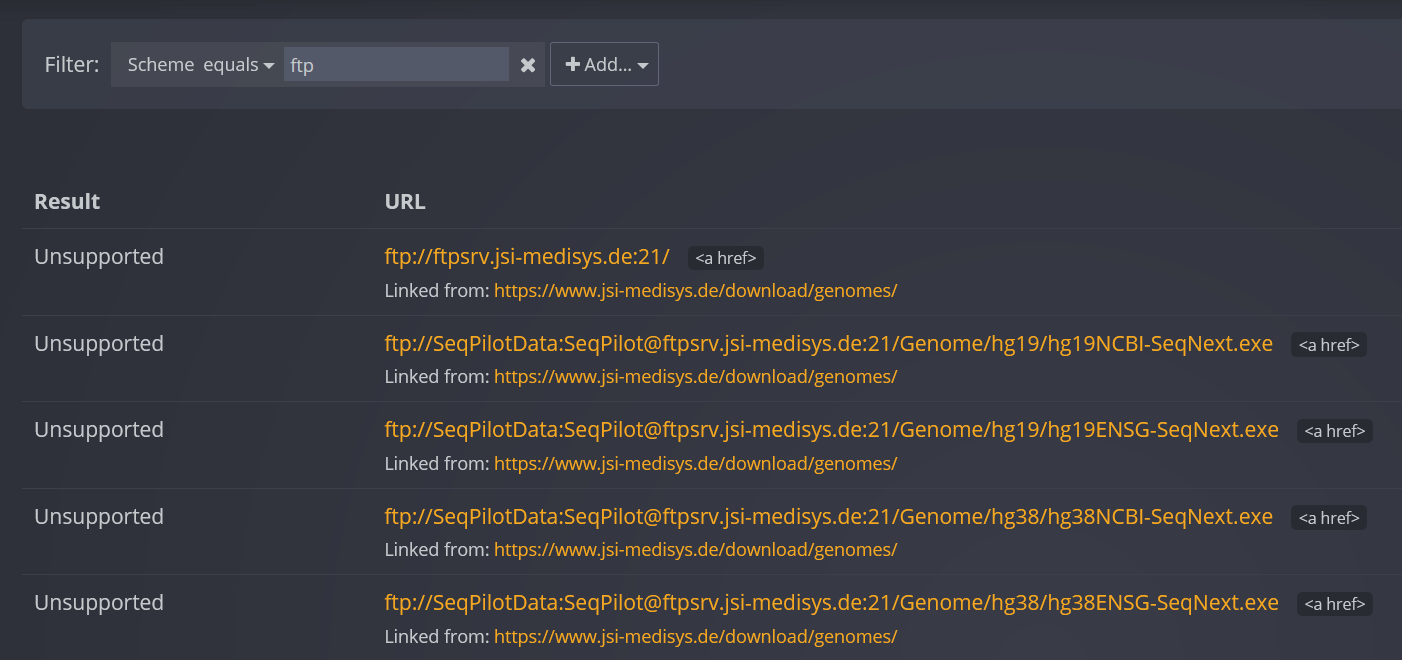The width and height of the screenshot is (1402, 660).
Task: Open the hg19NCBI-SeqNext.exe FTP link
Action: coord(829,343)
